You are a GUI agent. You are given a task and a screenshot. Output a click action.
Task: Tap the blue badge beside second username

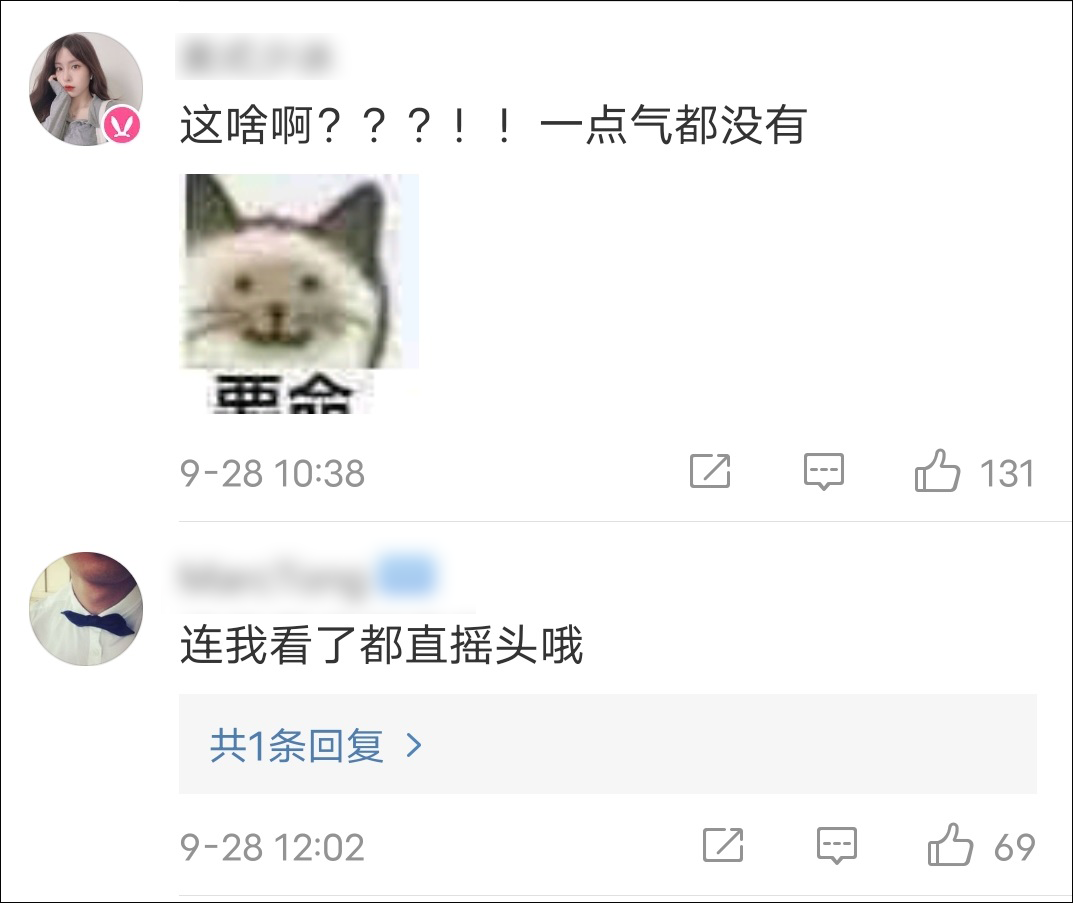tap(408, 574)
